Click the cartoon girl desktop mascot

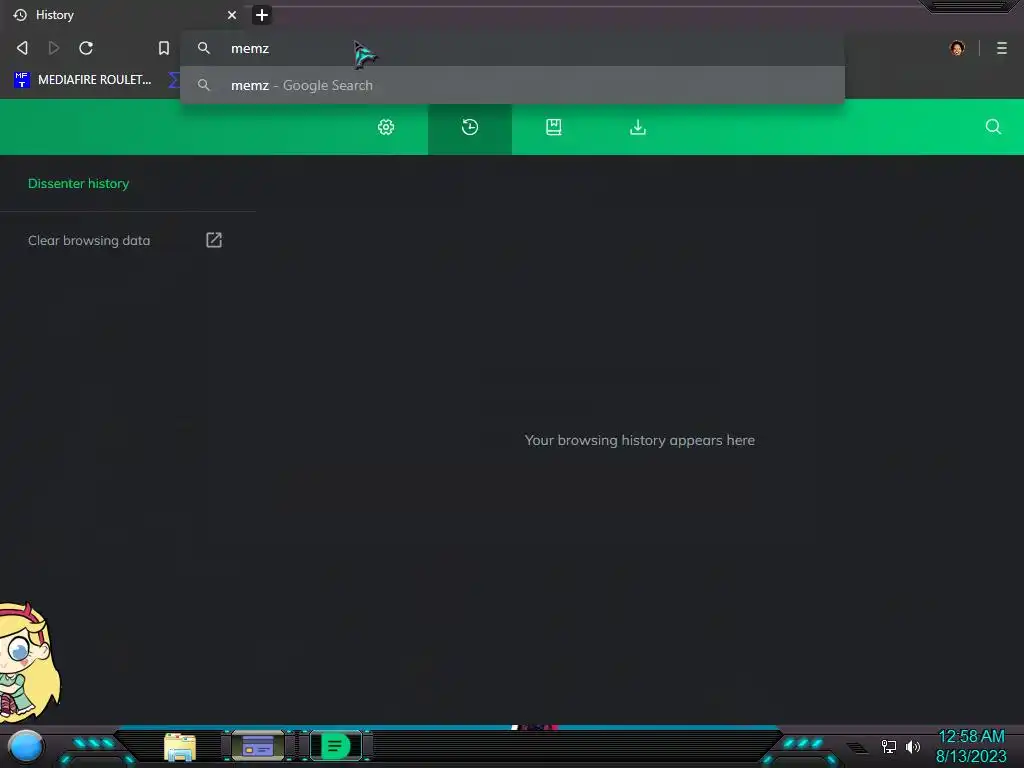pyautogui.click(x=29, y=662)
